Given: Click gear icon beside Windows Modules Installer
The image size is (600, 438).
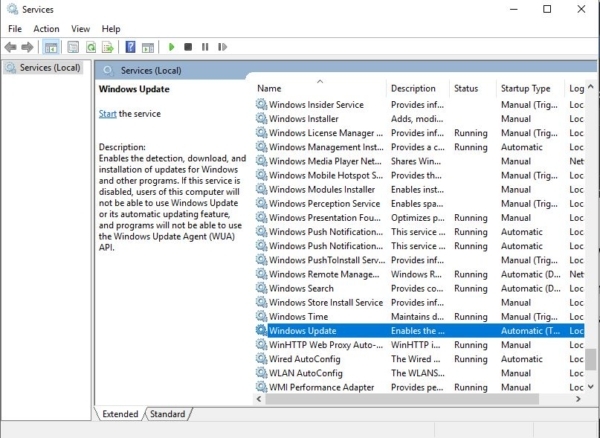Looking at the screenshot, I should pyautogui.click(x=261, y=189).
